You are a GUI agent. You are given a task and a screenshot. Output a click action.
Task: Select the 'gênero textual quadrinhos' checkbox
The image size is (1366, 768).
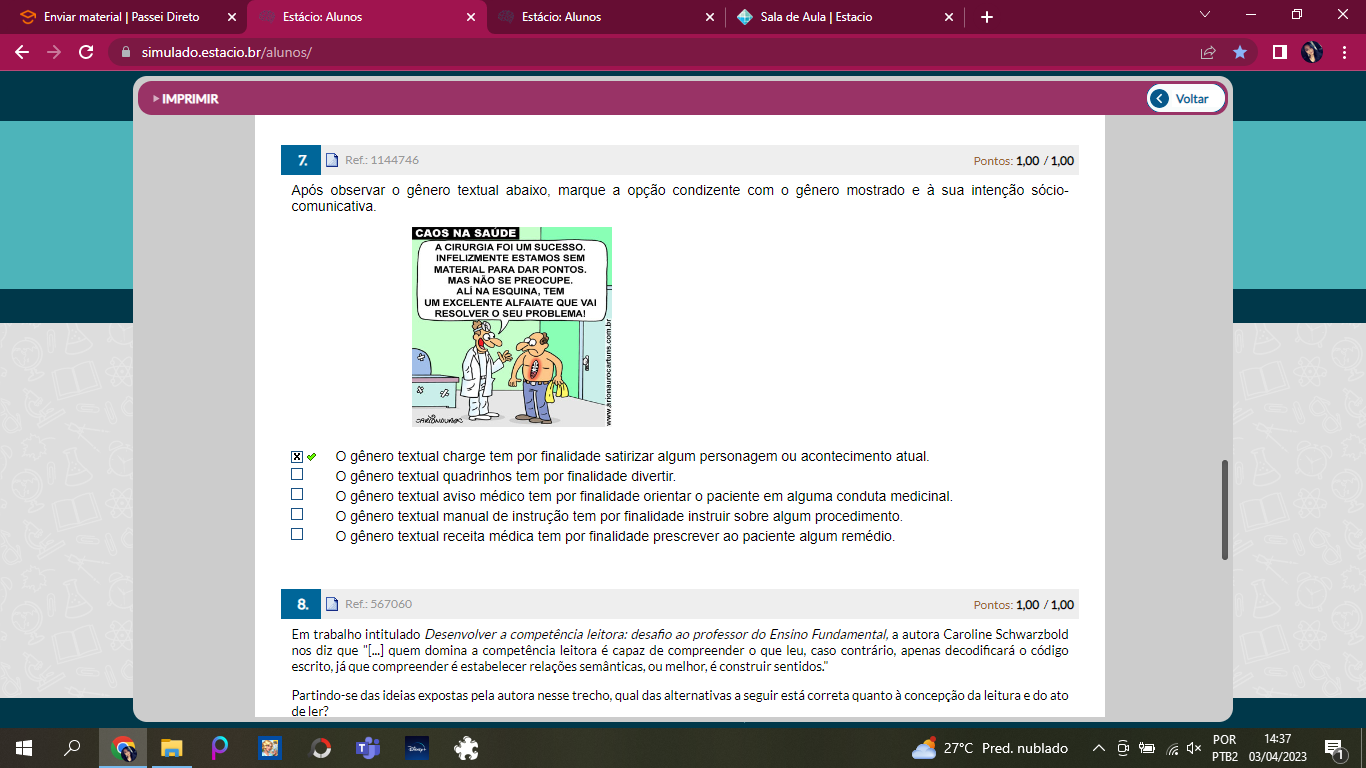pos(297,474)
